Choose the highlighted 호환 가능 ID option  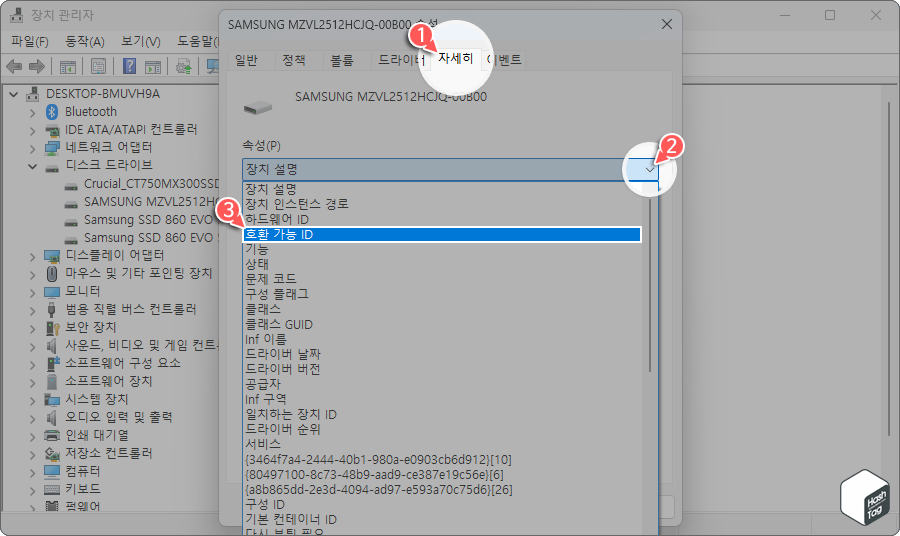(x=442, y=234)
